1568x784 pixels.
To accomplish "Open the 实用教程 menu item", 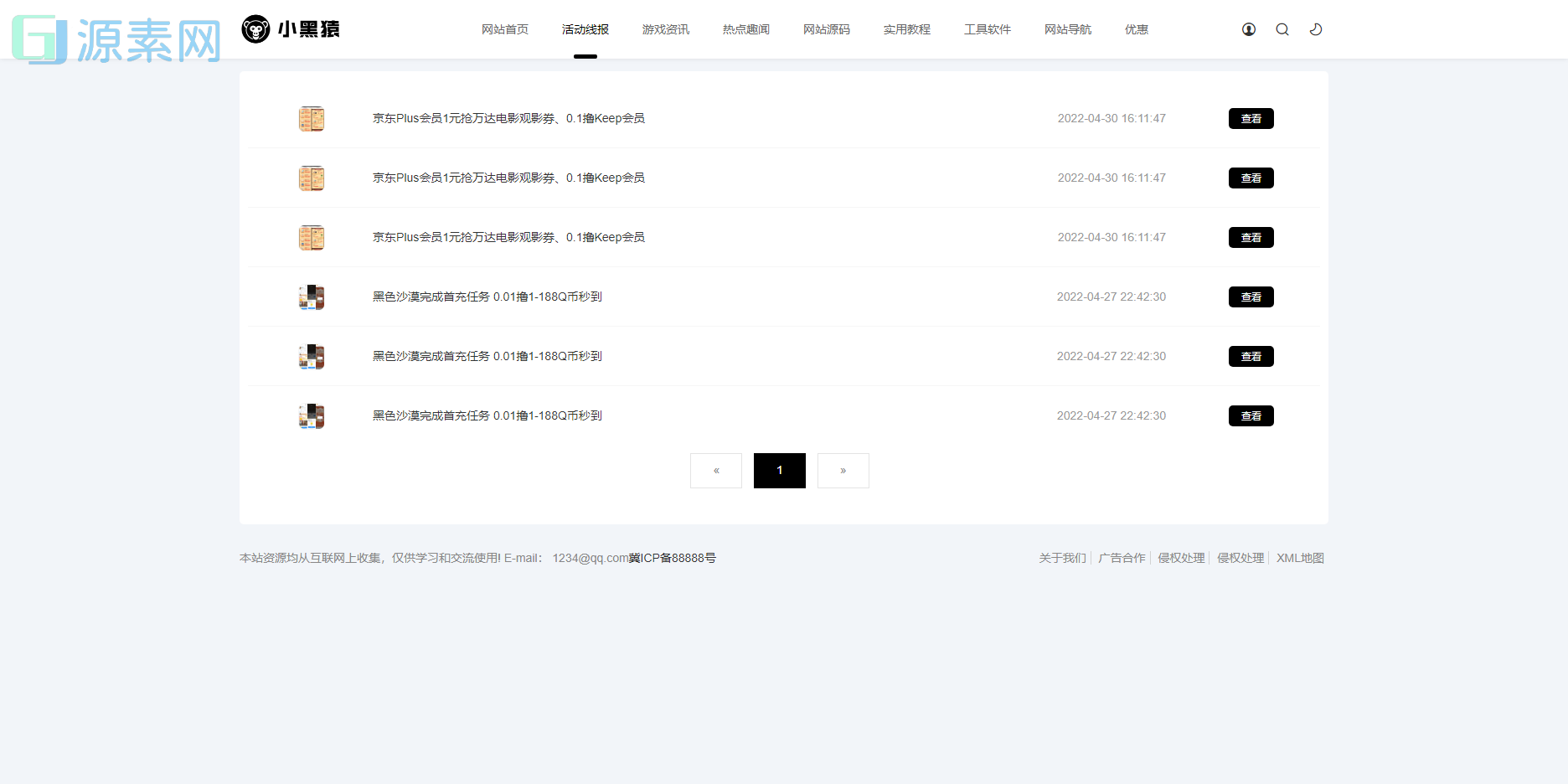I will 906,28.
